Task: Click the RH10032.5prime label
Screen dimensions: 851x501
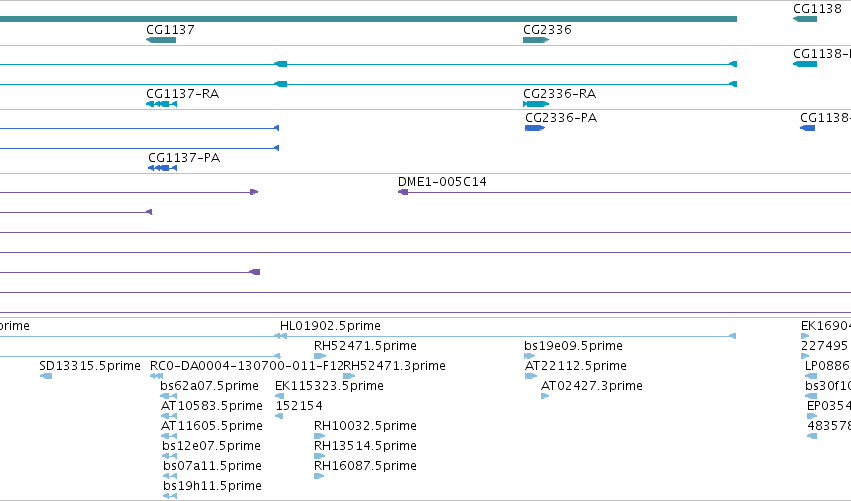Action: coord(365,426)
